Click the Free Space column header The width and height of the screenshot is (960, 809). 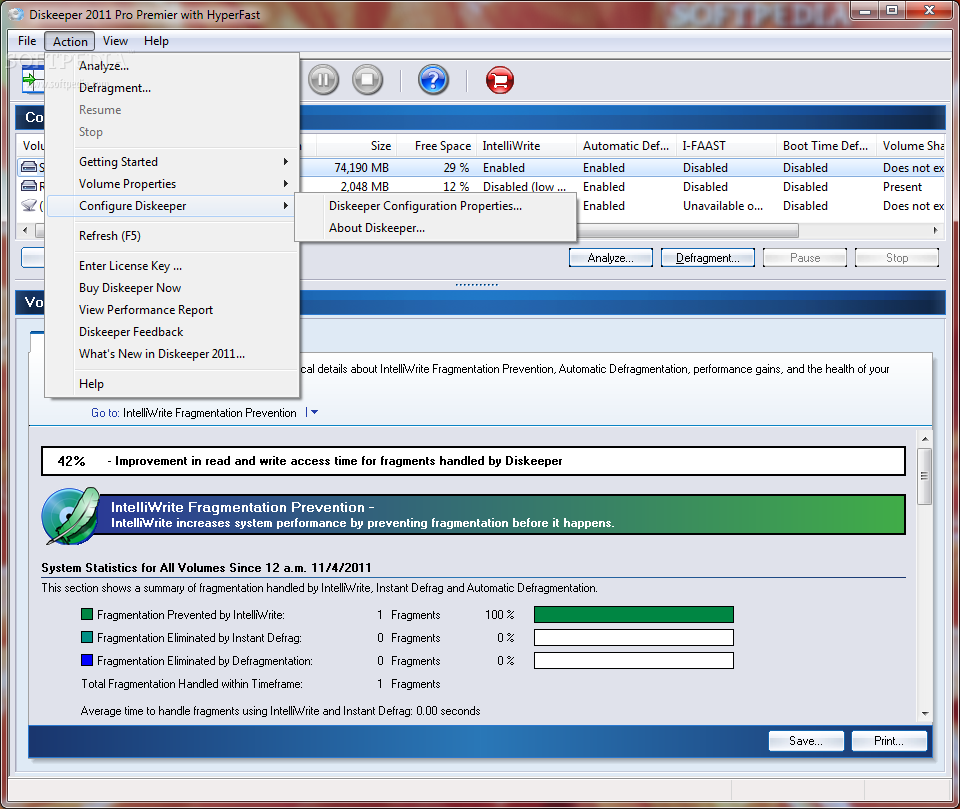pyautogui.click(x=437, y=146)
